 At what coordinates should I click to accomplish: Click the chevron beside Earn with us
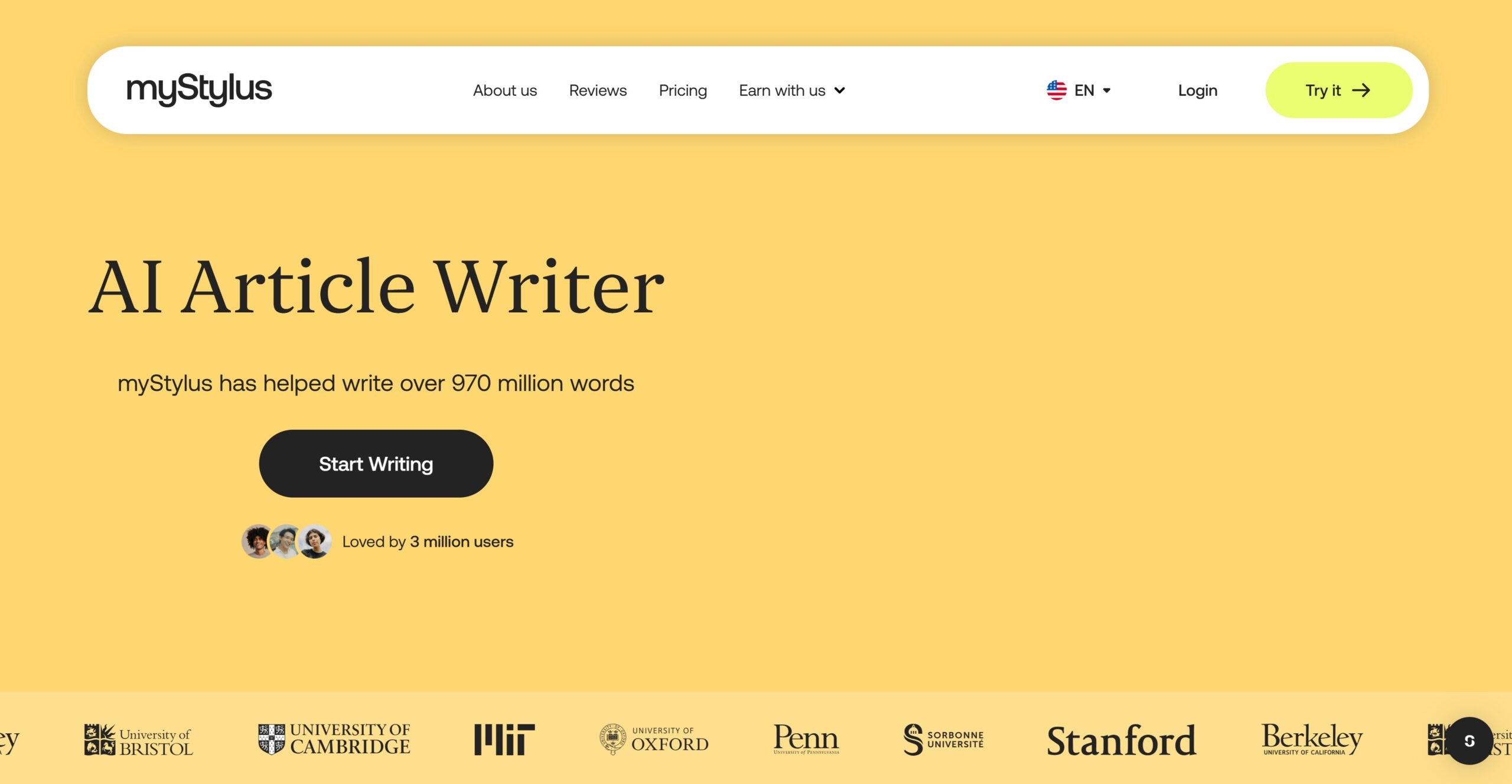[839, 90]
